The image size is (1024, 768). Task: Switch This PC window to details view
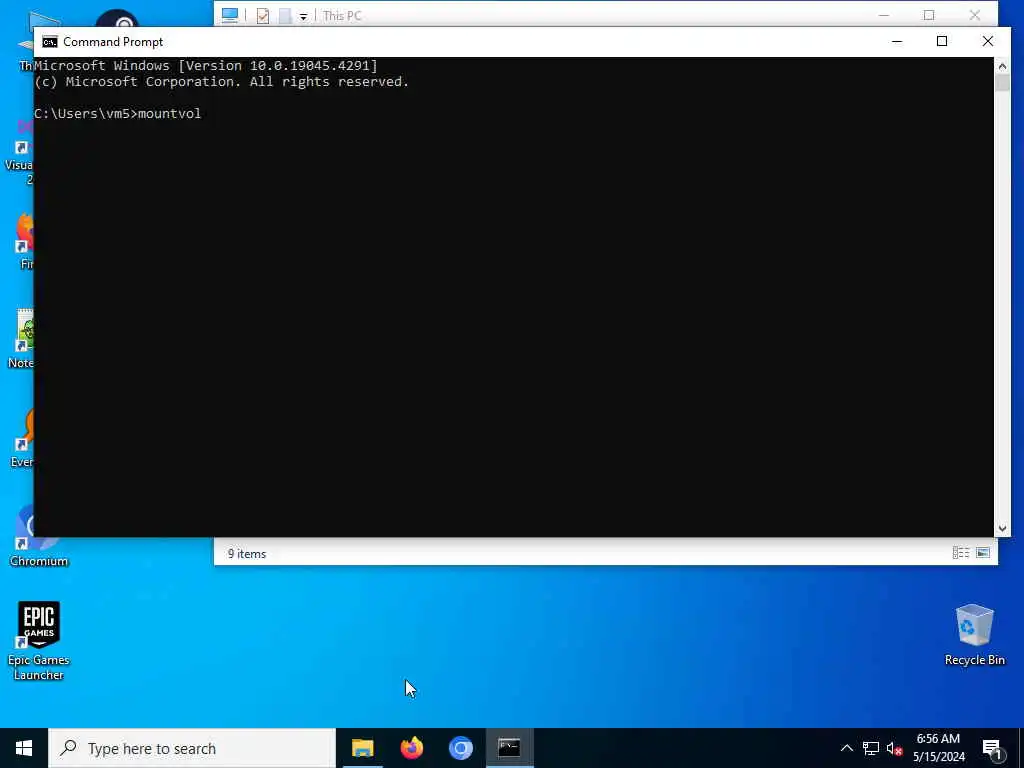tap(961, 553)
